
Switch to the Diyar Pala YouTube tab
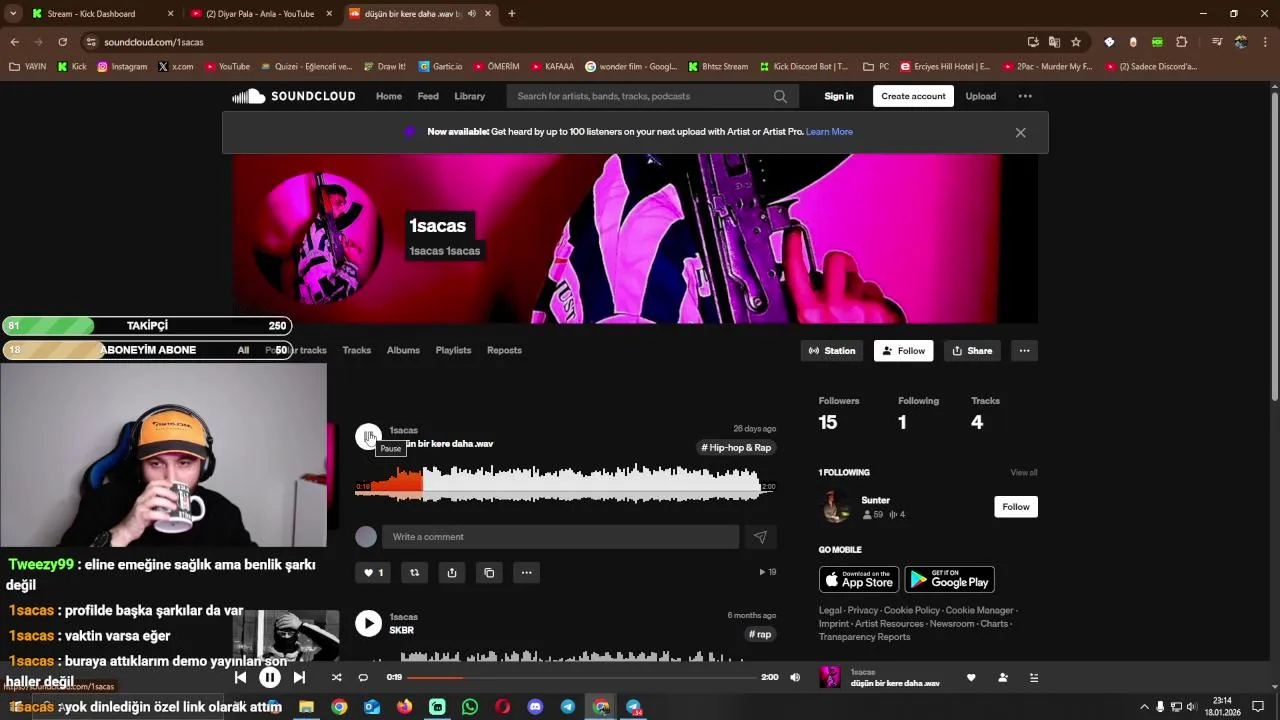tap(262, 14)
